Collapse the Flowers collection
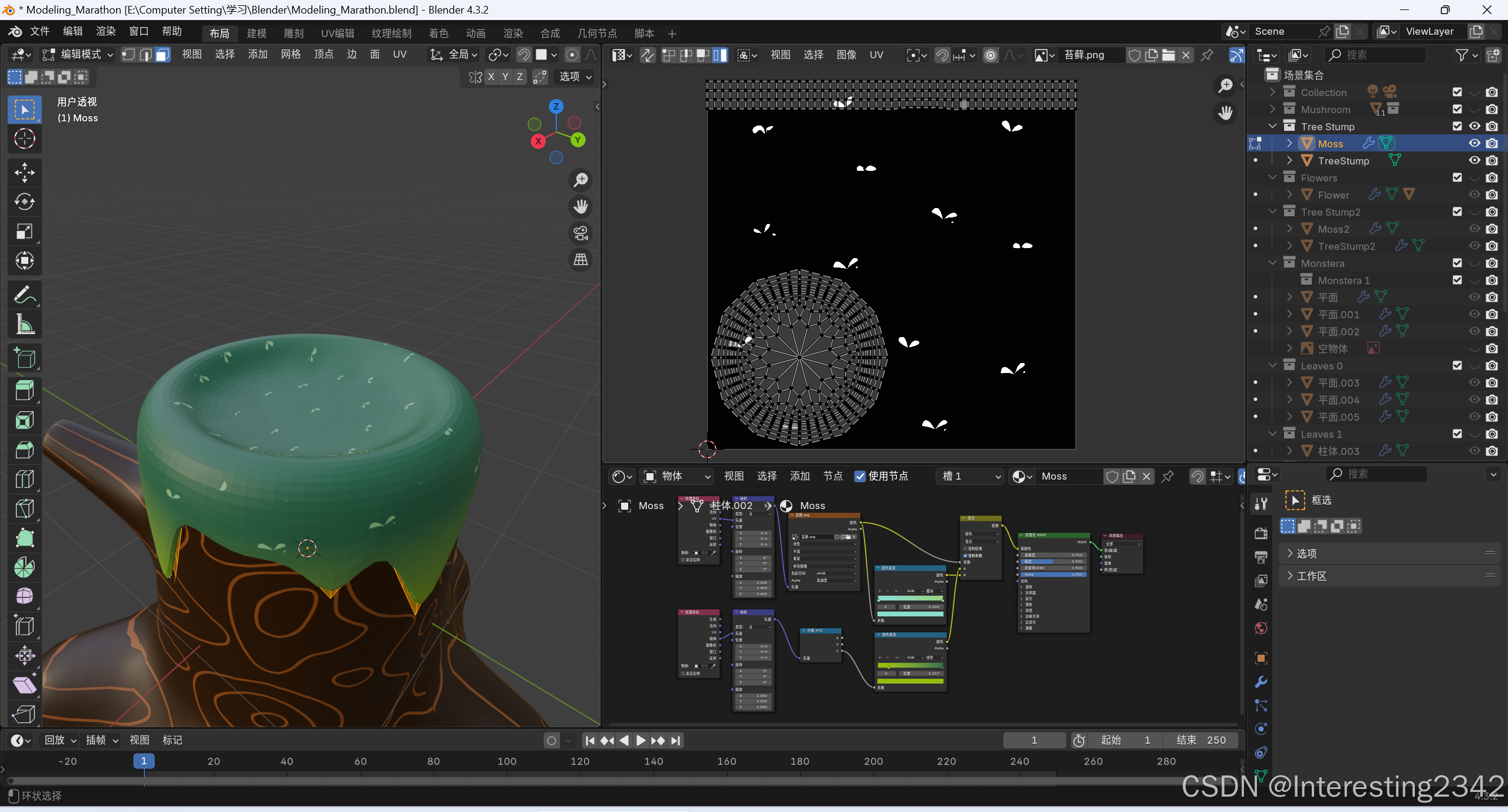 1273,177
